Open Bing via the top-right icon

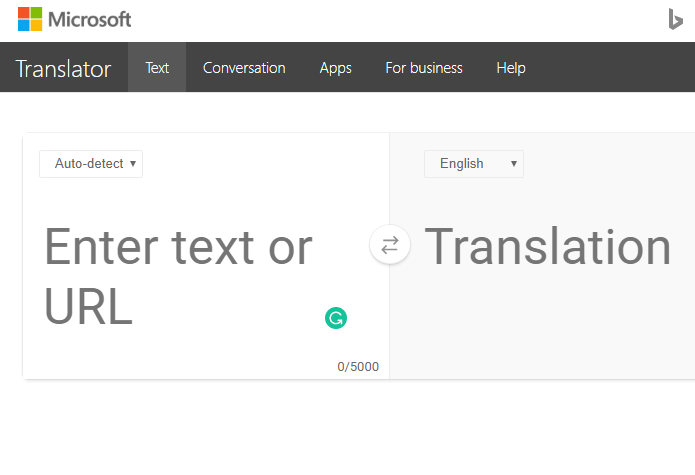675,19
